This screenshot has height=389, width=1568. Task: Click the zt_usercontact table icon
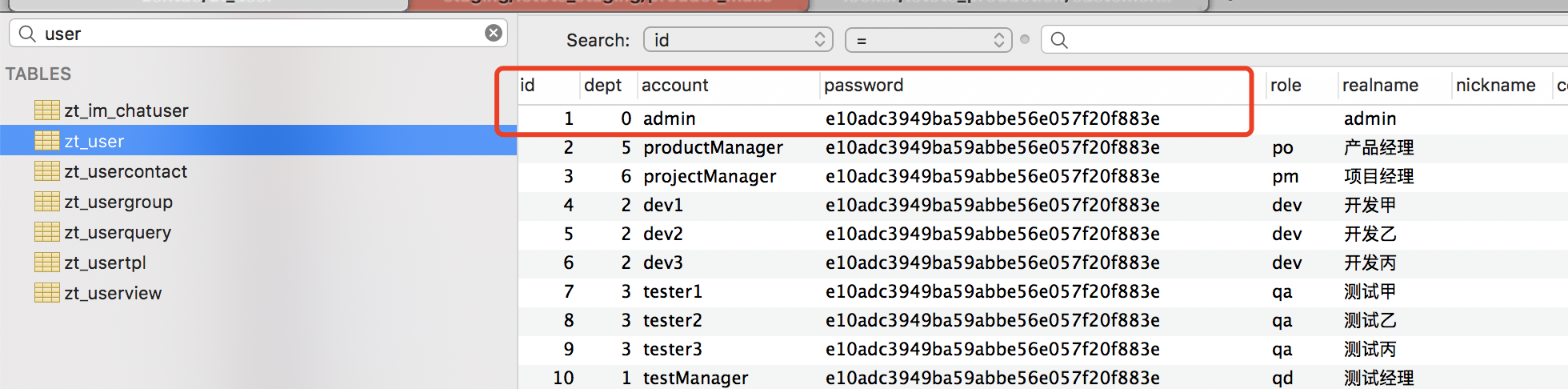(x=47, y=171)
